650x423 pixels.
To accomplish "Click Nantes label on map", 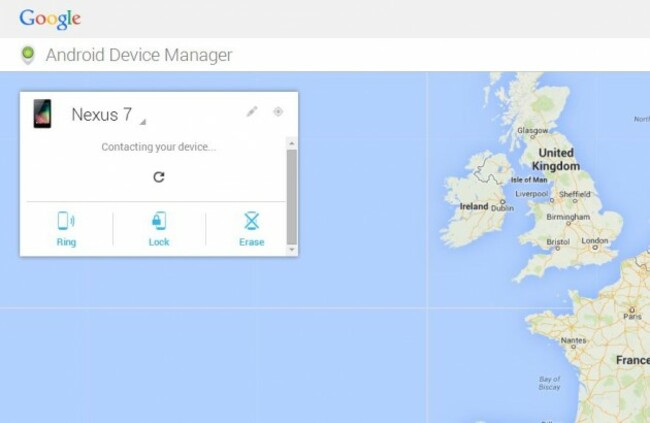I will point(574,340).
